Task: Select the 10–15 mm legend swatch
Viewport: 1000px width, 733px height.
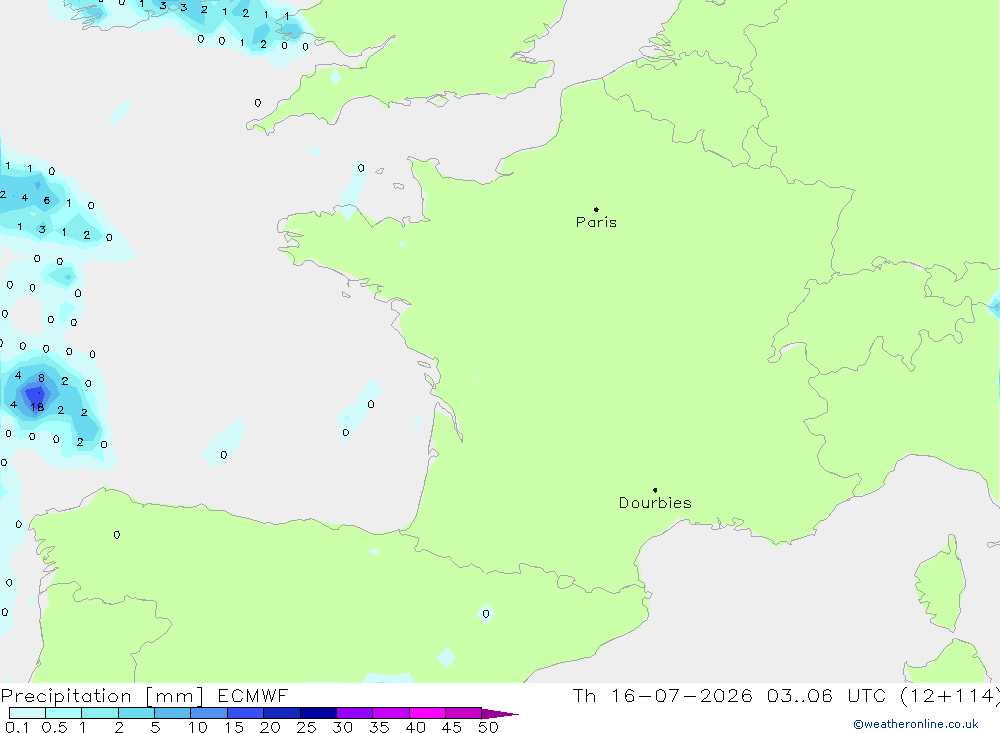Action: tap(209, 713)
